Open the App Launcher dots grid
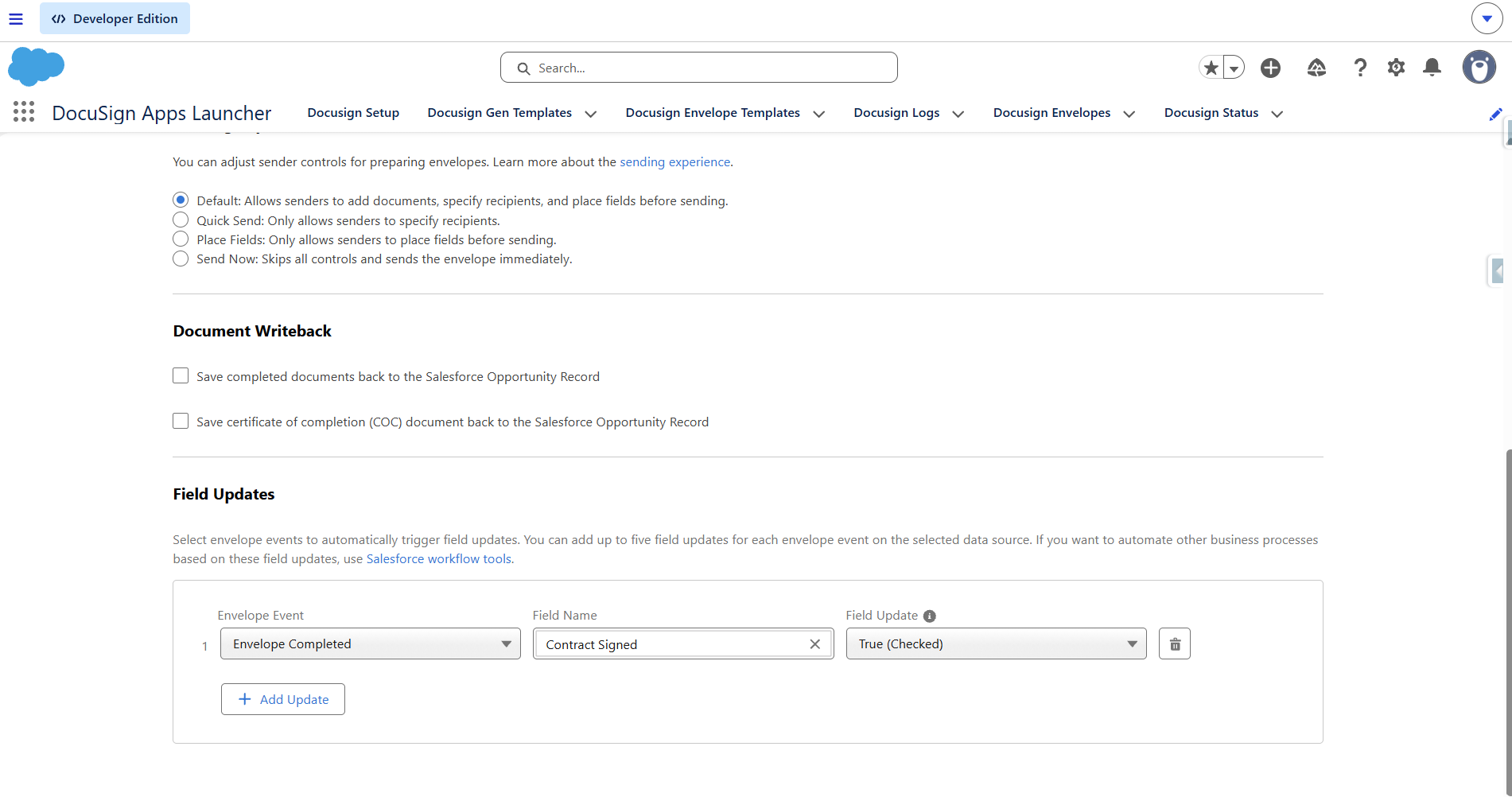1512x797 pixels. click(x=24, y=112)
